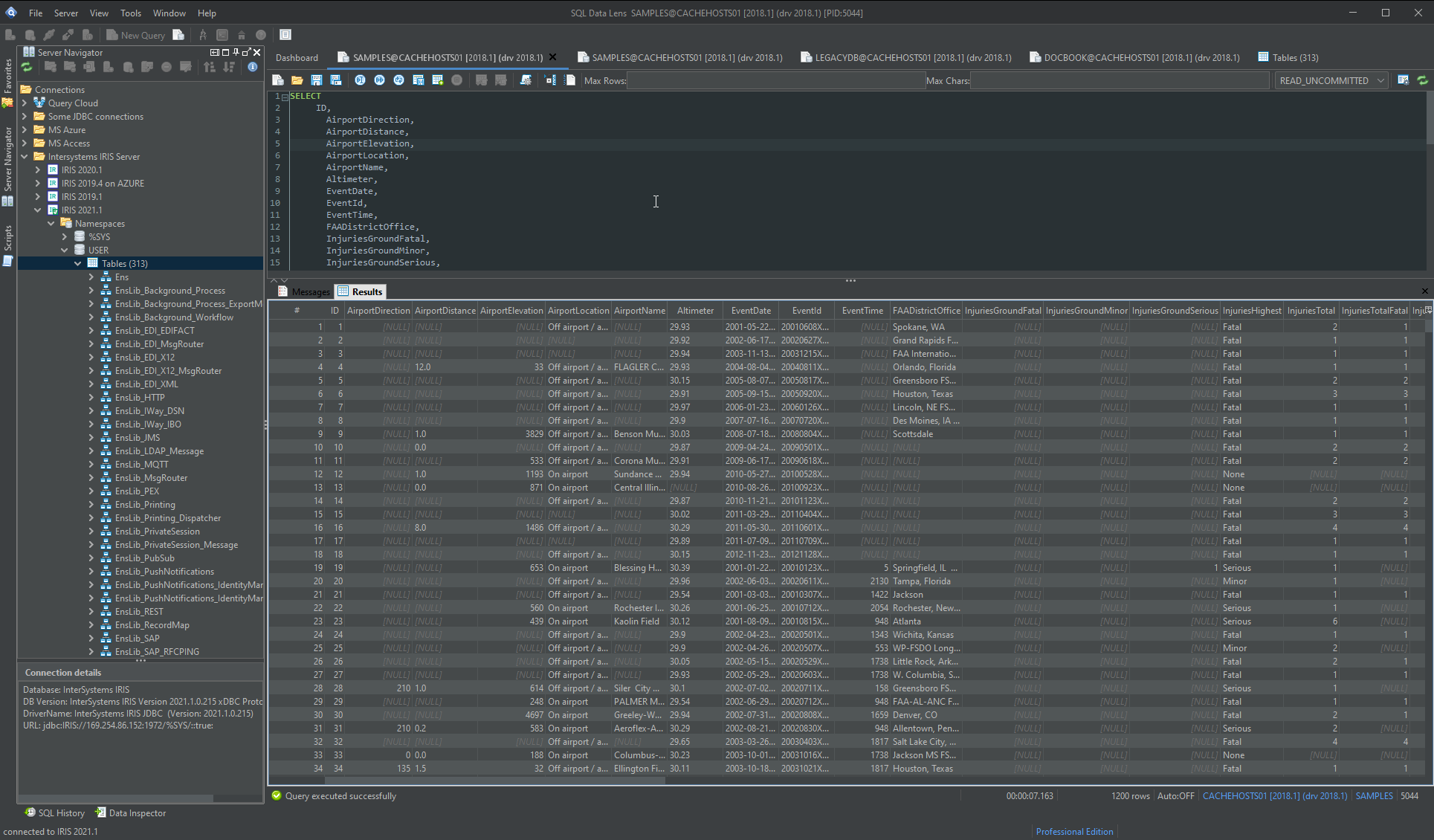1434x840 pixels.
Task: Select the EnsLib_REST table in tree
Action: click(x=138, y=611)
